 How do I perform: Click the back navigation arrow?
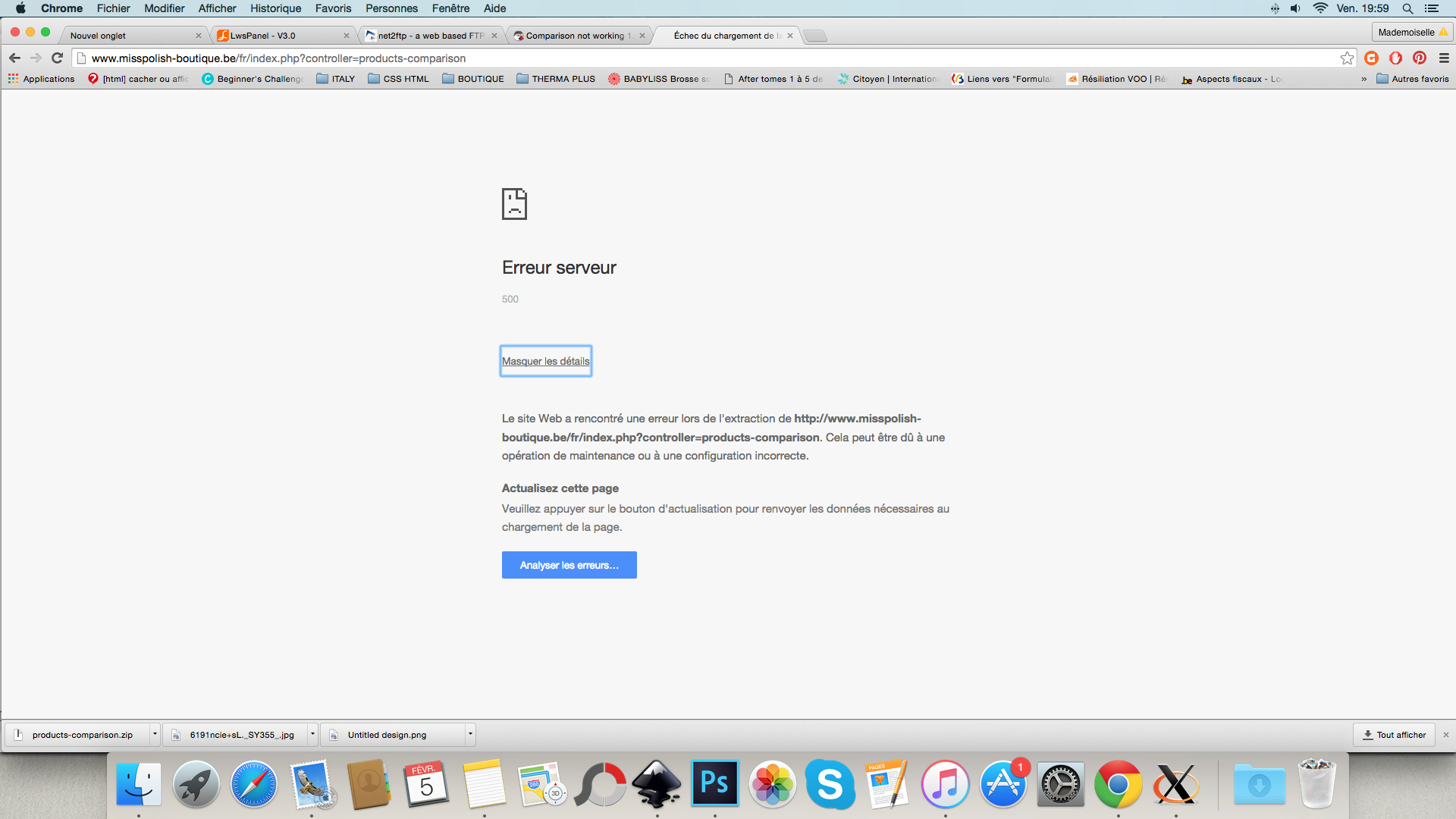14,58
